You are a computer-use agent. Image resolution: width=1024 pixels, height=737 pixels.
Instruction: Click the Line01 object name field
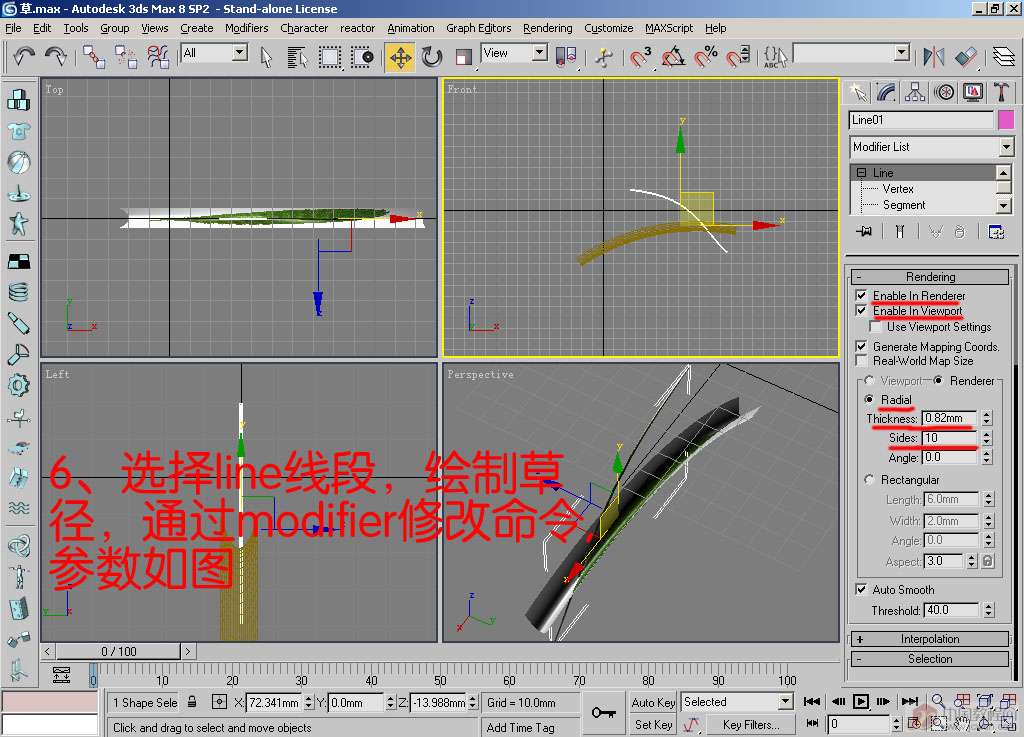(921, 119)
